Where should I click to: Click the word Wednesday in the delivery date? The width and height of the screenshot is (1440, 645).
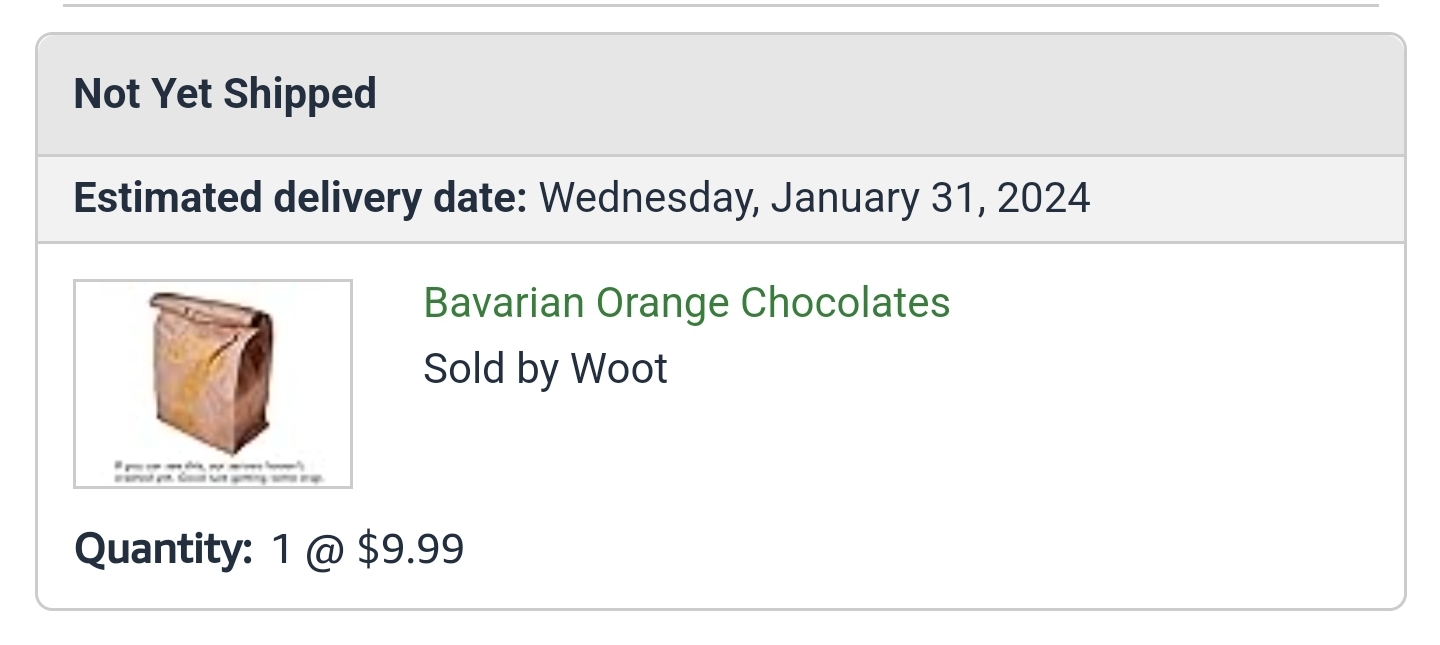tap(648, 198)
